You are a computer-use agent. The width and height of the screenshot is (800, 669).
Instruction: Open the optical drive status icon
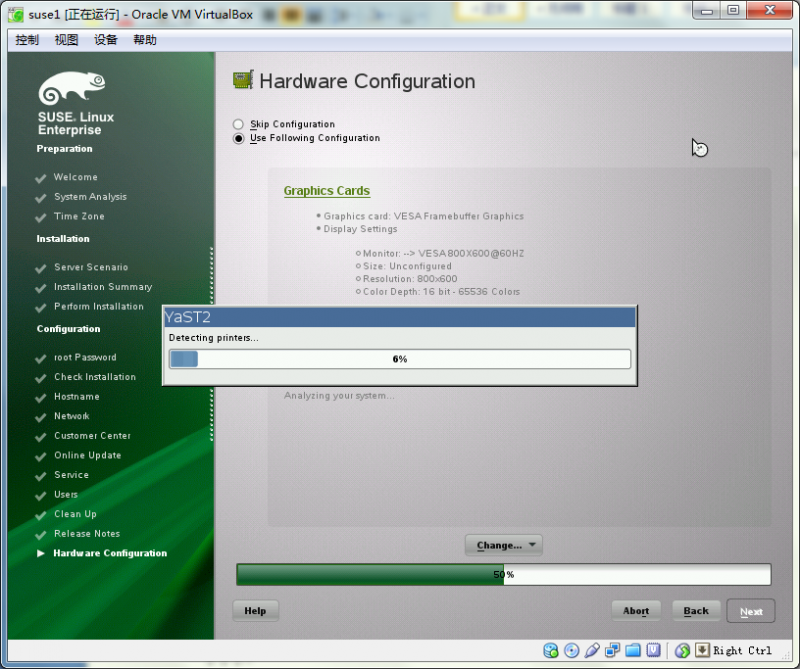571,650
